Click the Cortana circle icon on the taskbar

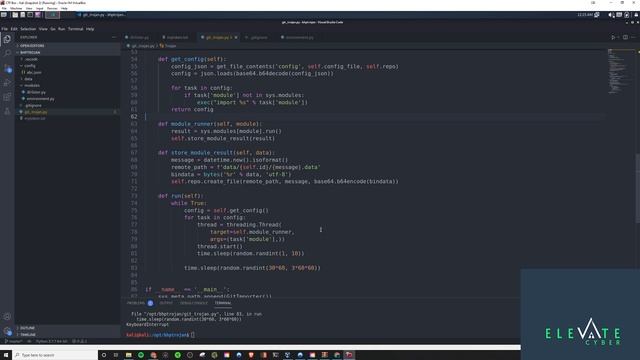[x=104, y=355]
